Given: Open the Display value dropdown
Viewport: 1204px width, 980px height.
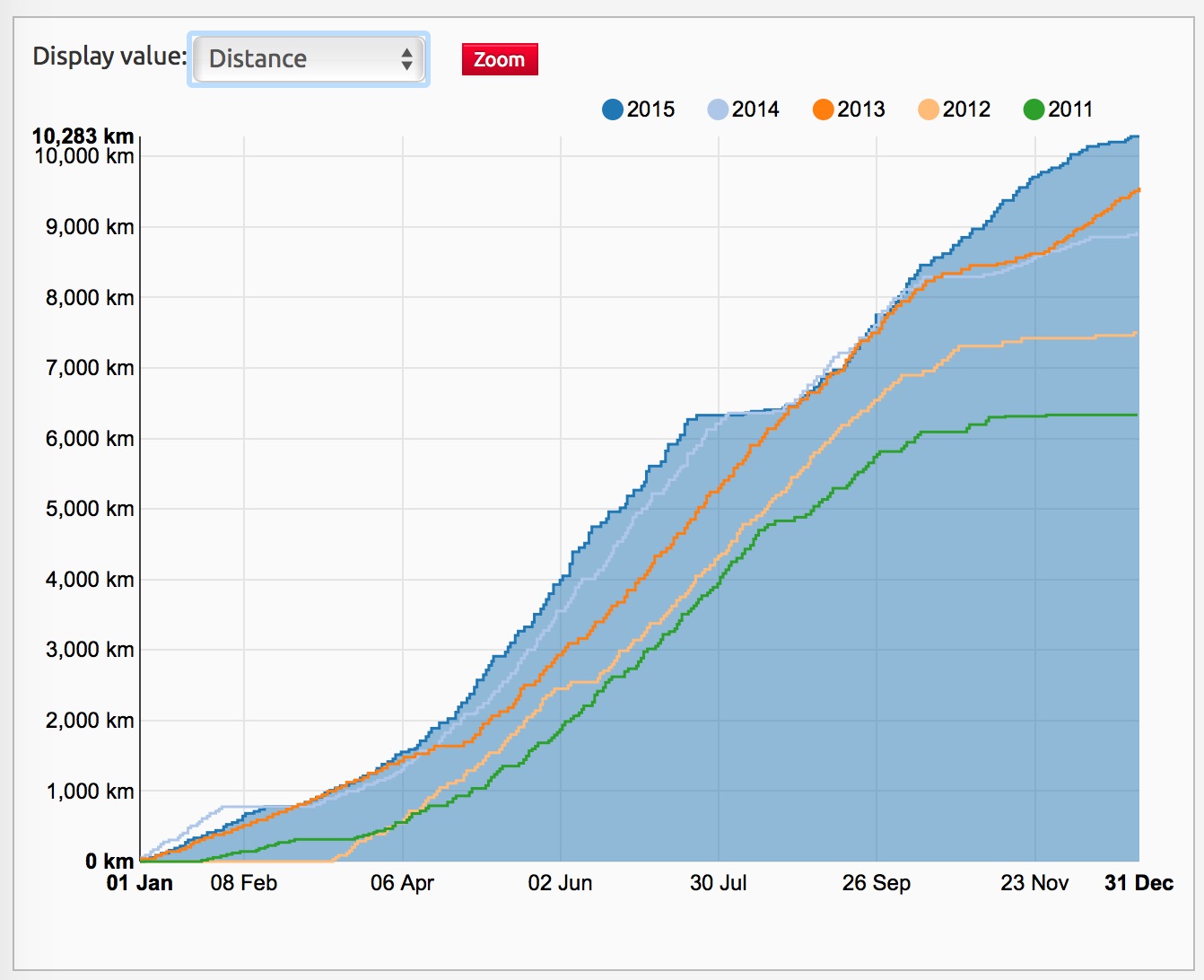Looking at the screenshot, I should pos(309,59).
